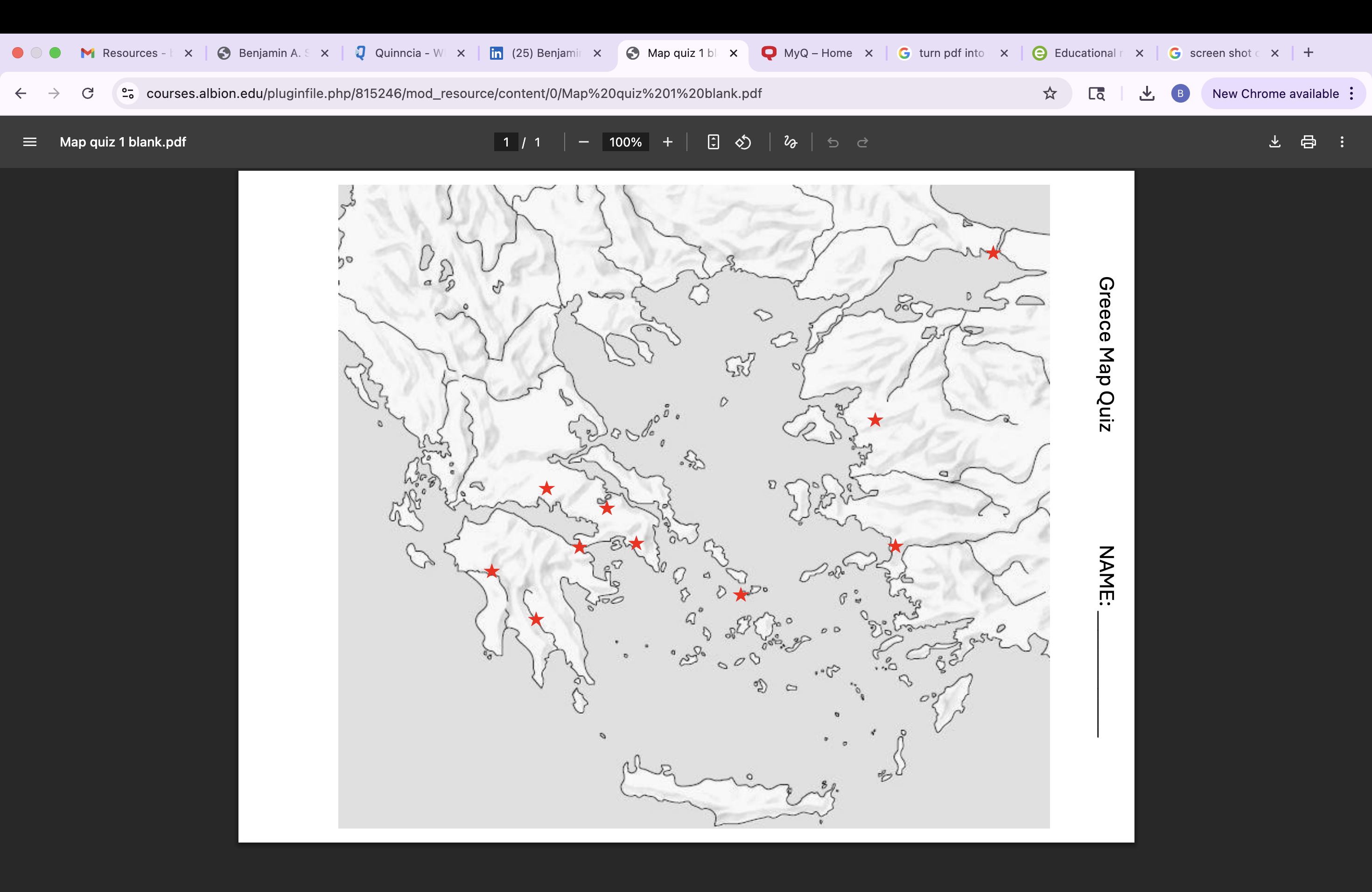Toggle fit to page icon
Viewport: 1372px width, 892px height.
pos(713,142)
